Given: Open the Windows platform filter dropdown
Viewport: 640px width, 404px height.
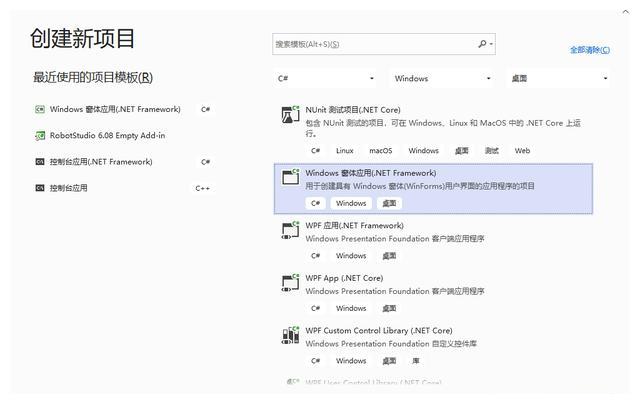Looking at the screenshot, I should (442, 78).
